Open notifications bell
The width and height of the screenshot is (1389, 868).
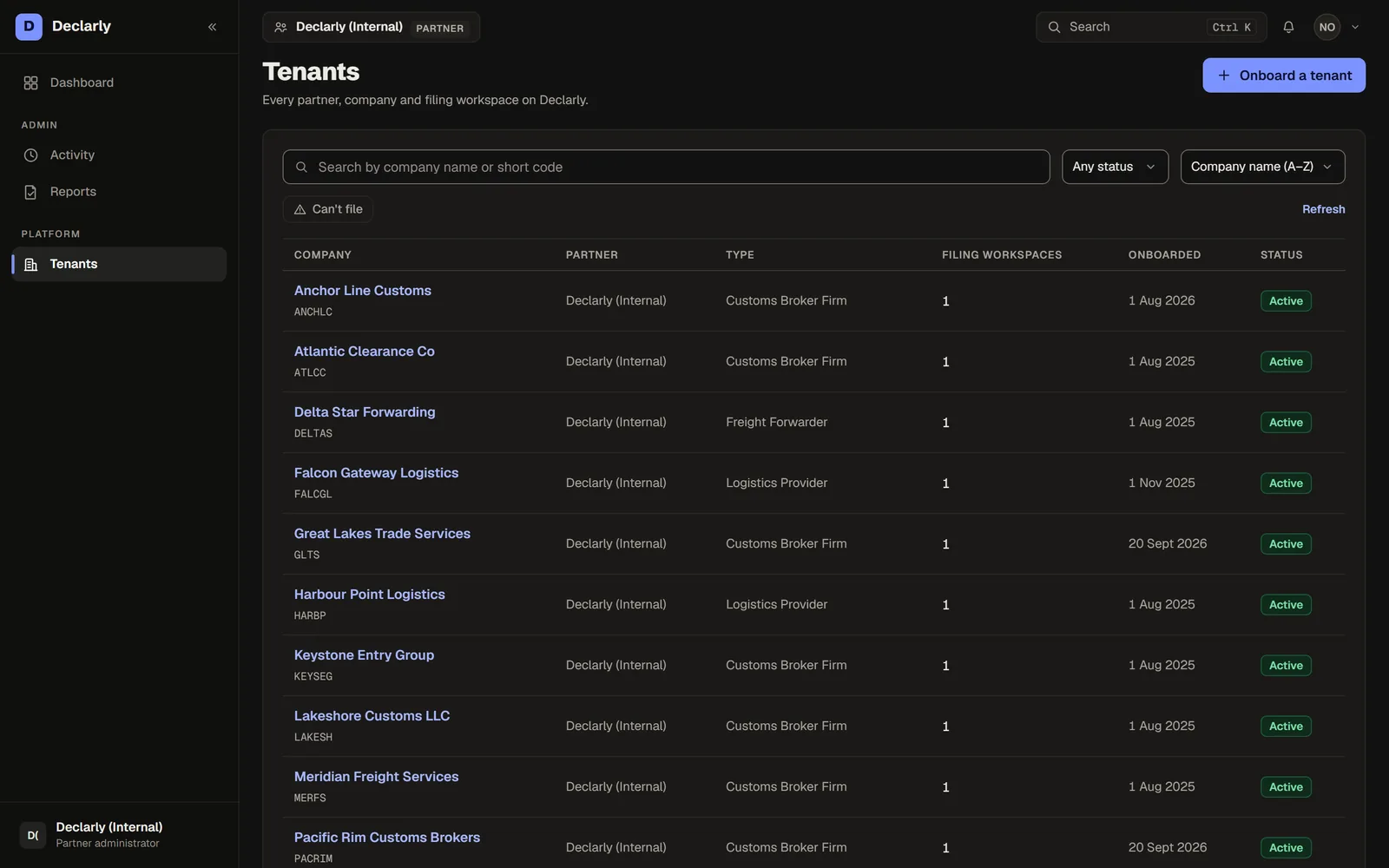tap(1288, 27)
